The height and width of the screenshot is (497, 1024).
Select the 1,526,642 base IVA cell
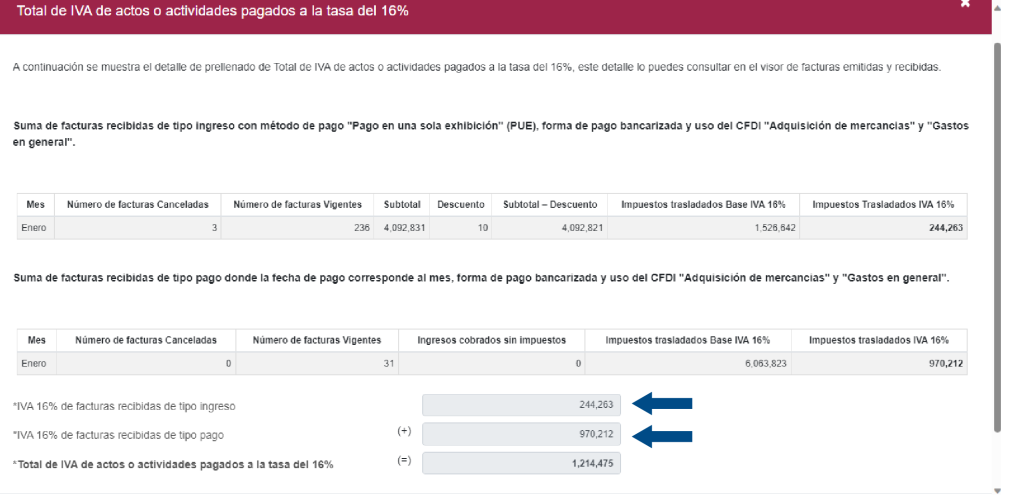pos(703,229)
